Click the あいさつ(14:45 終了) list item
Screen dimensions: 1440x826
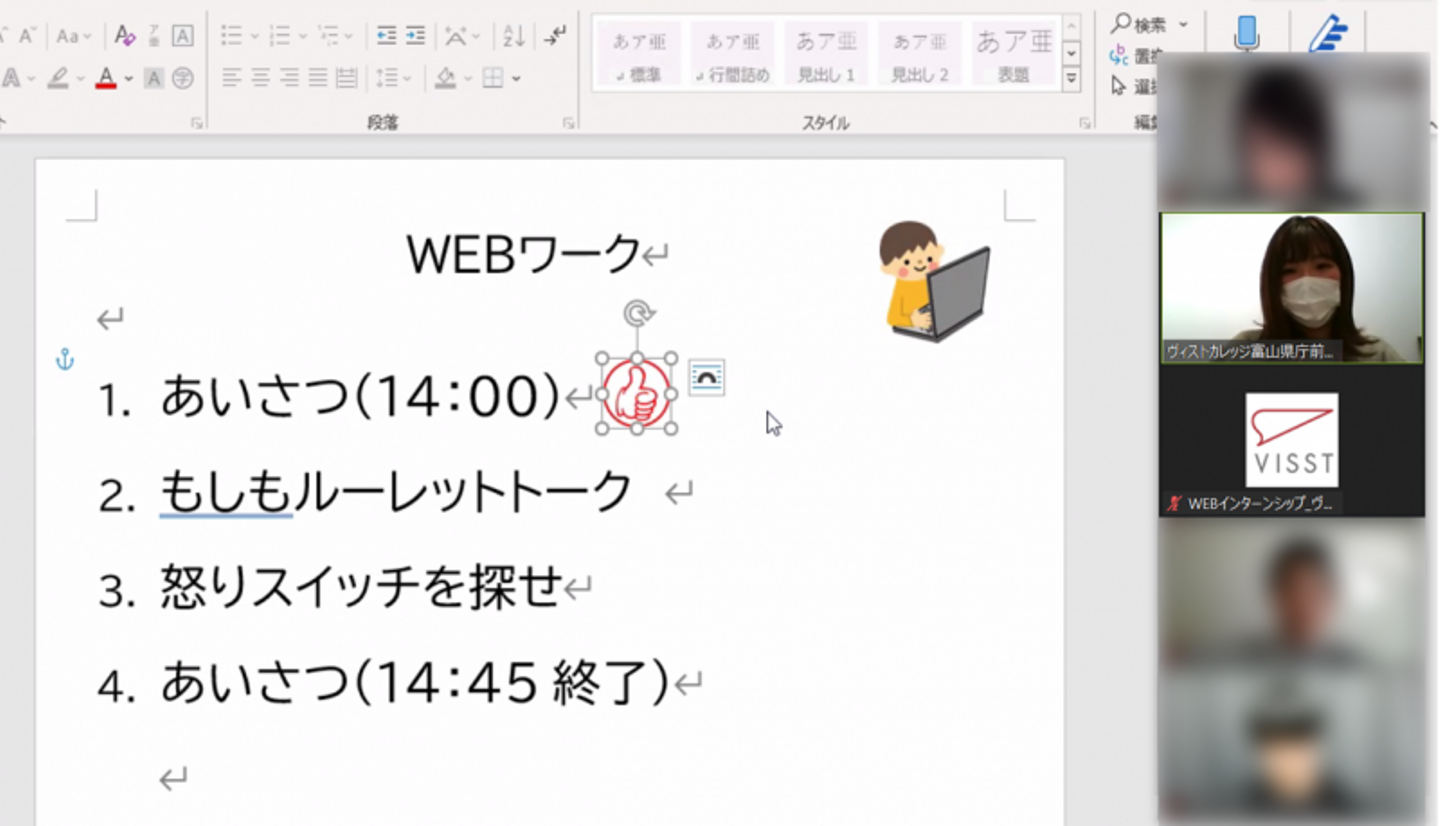tap(414, 683)
